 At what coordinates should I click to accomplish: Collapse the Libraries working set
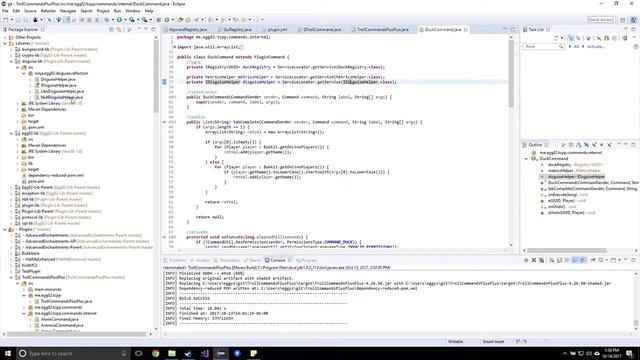(x=5, y=43)
